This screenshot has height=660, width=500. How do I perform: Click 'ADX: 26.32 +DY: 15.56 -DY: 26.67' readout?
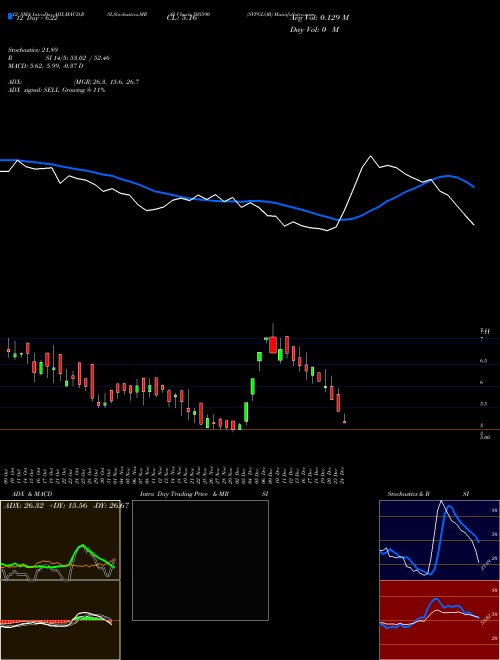pos(66,505)
